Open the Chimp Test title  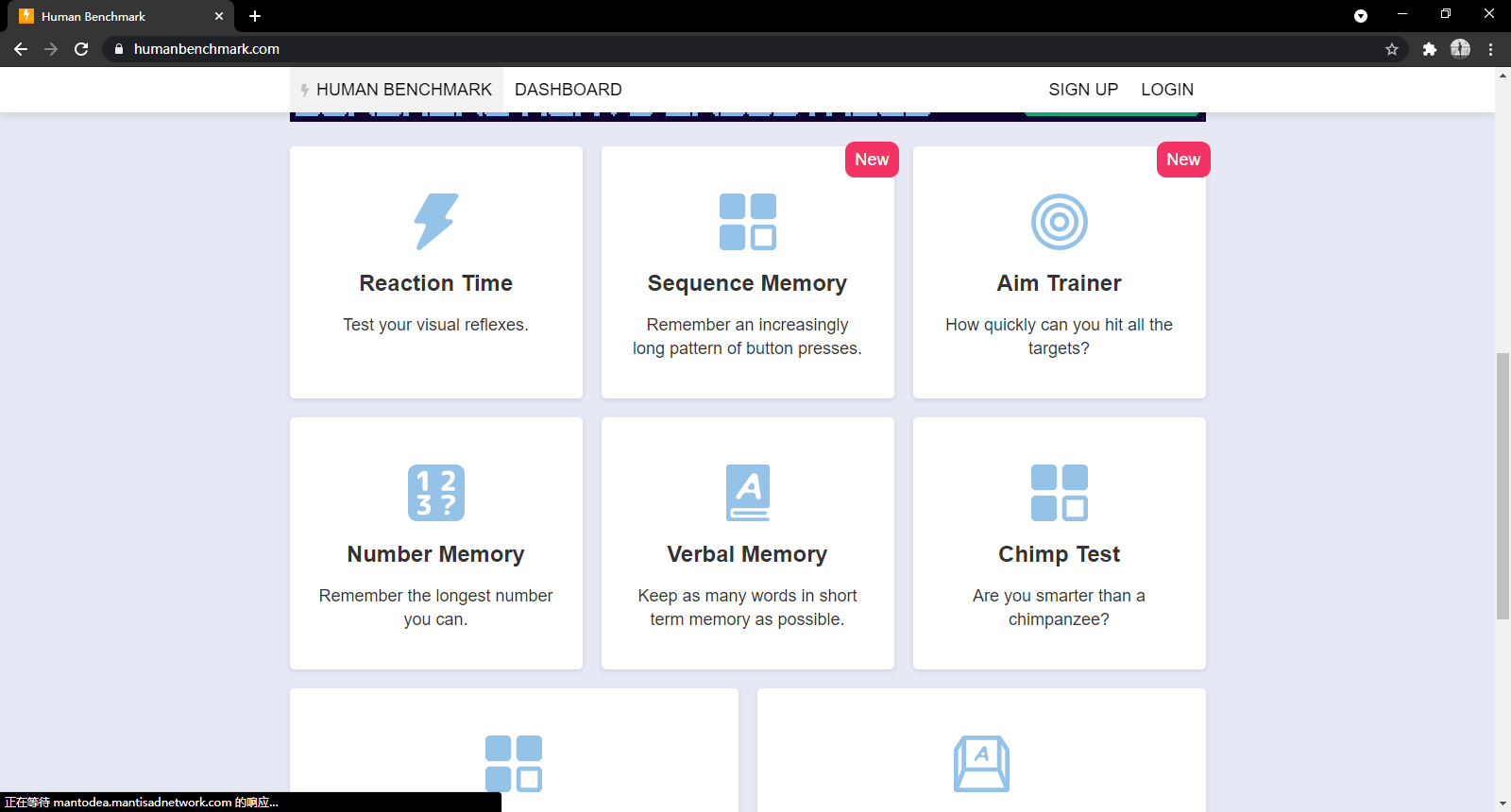coord(1060,554)
